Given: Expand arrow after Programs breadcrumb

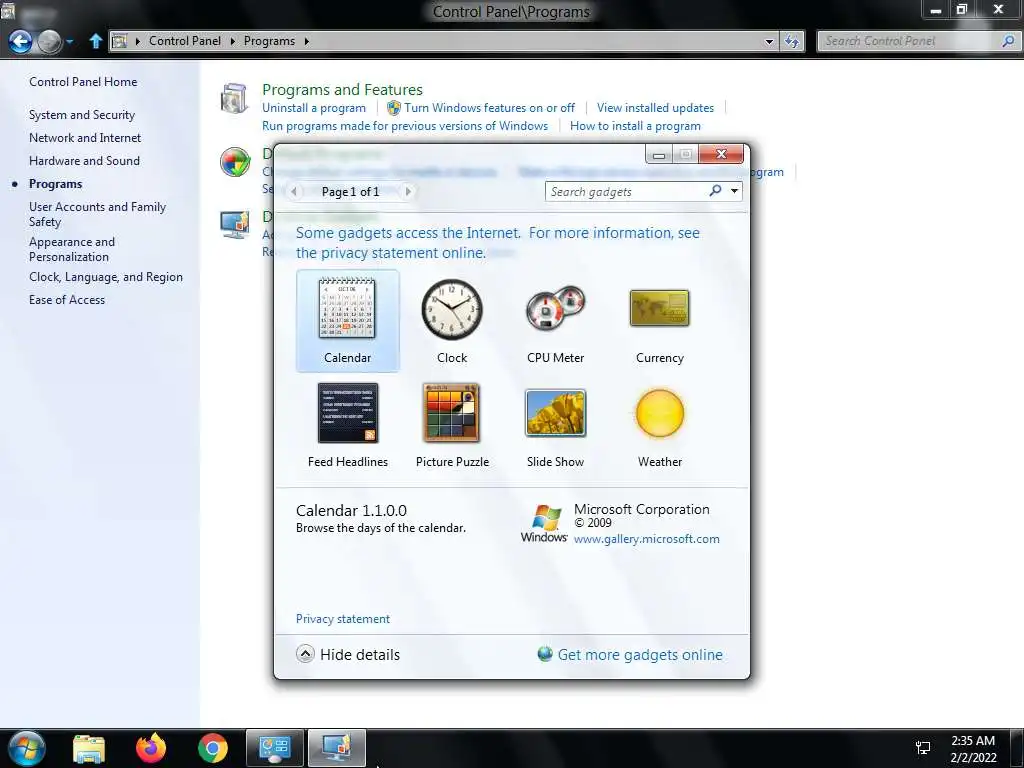Looking at the screenshot, I should [x=306, y=41].
